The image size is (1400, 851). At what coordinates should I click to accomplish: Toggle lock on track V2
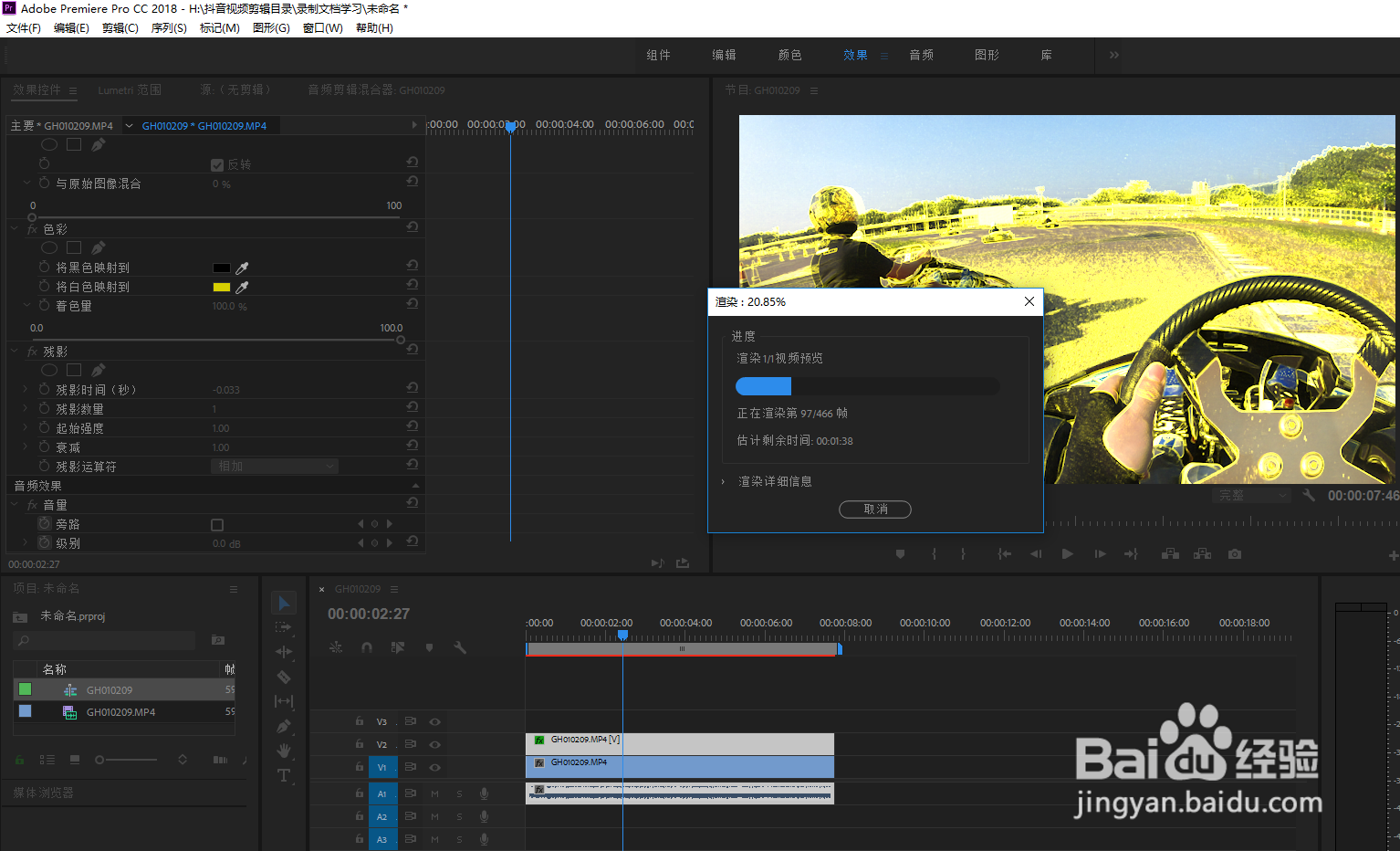[x=360, y=743]
